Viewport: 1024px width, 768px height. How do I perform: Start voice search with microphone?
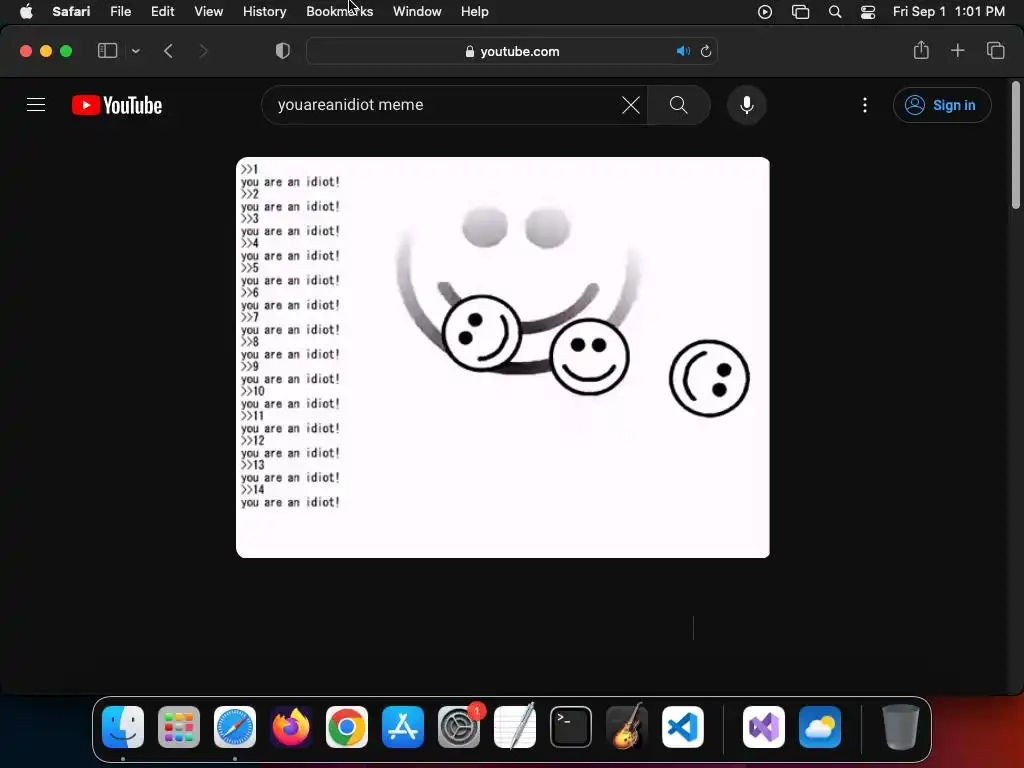point(746,104)
